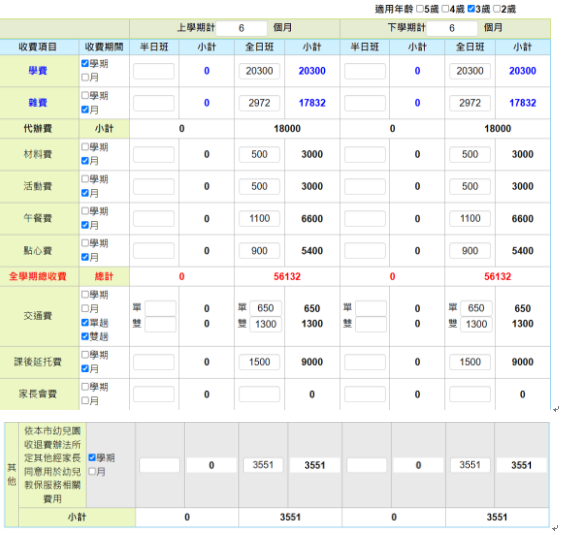This screenshot has width=562, height=550.
Task: Click first-semester 全日班 午餐費 field showing 1100
Action: coord(259,219)
